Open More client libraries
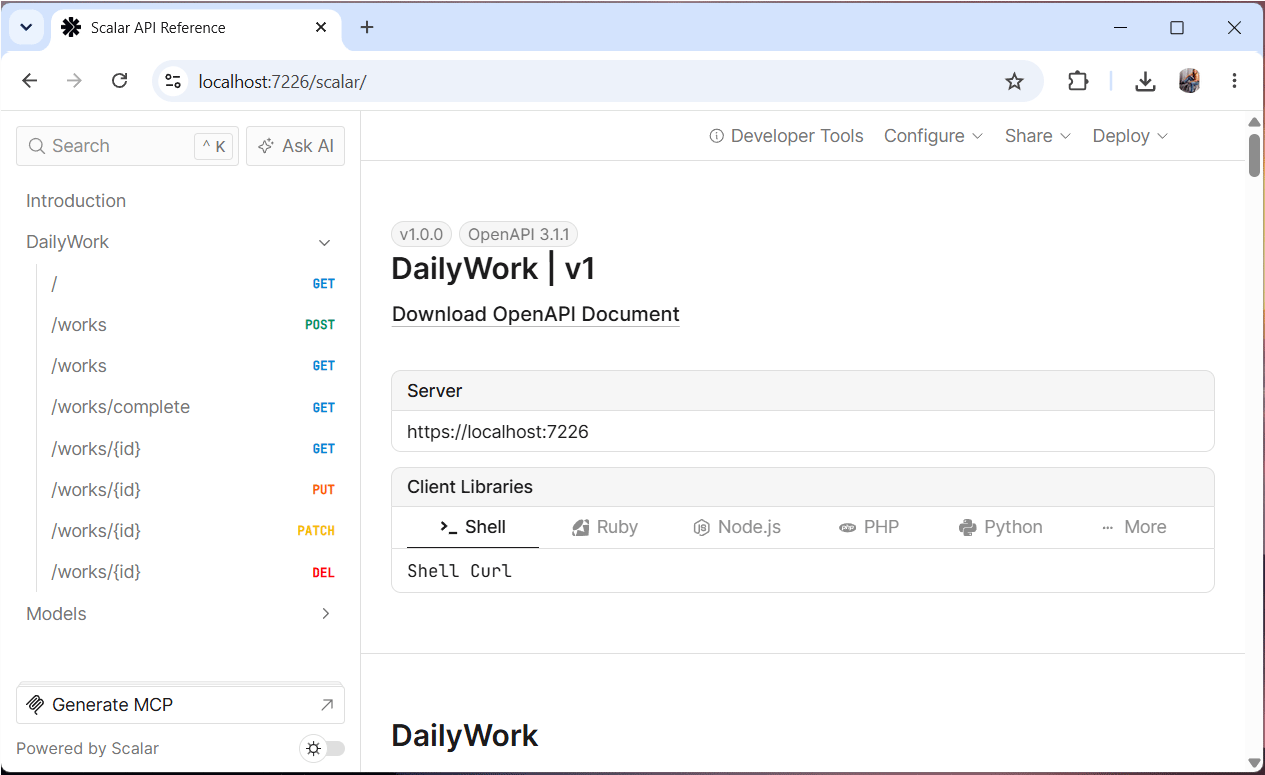This screenshot has height=775, width=1265. pyautogui.click(x=1133, y=527)
